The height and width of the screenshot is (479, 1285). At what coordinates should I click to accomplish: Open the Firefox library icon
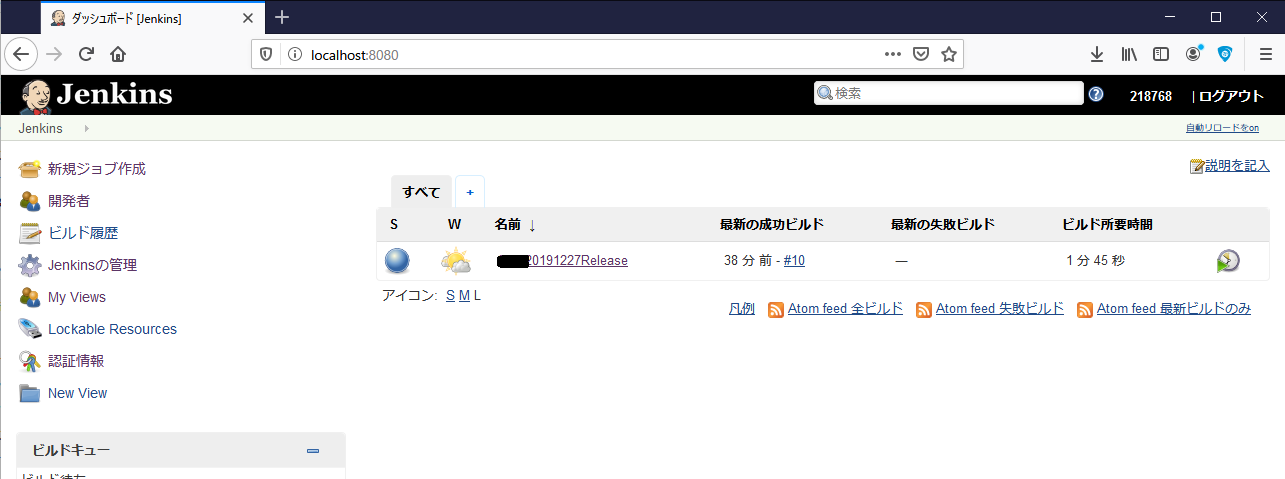click(1129, 54)
